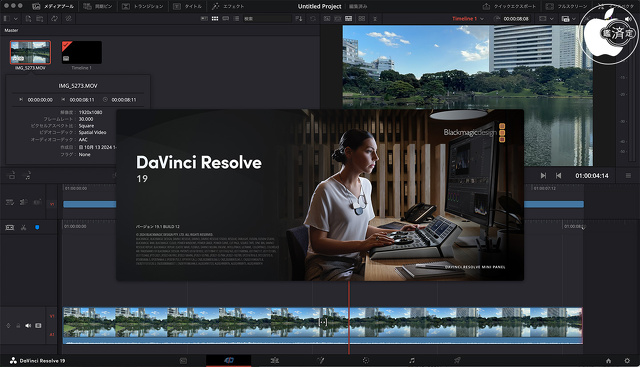Switch media pool to metadata view
640x367 pixels.
tap(204, 19)
